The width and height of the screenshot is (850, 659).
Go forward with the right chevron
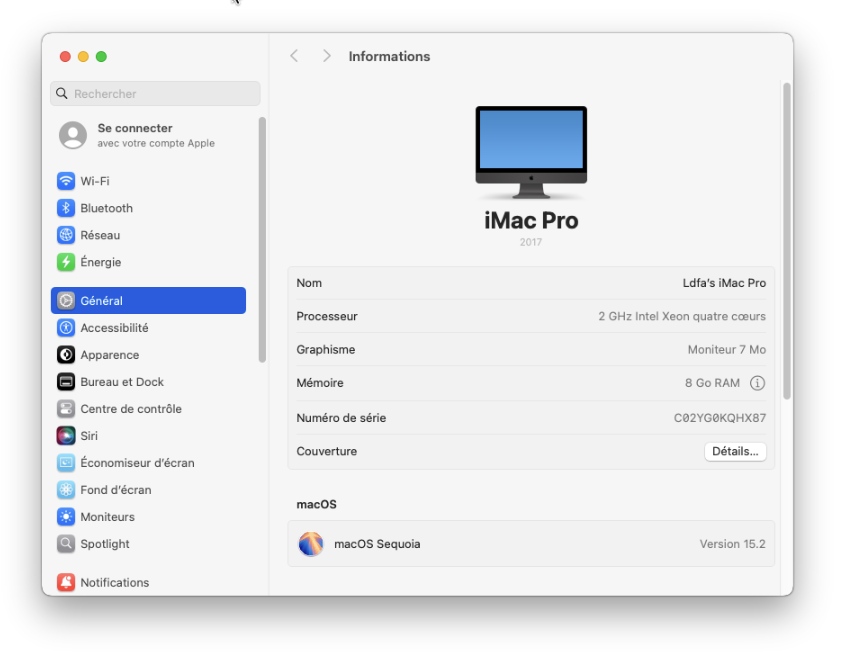coord(326,56)
